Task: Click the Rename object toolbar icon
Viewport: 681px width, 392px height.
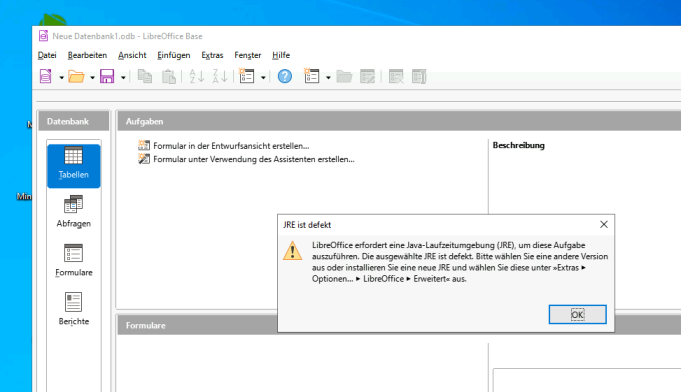Action: pyautogui.click(x=419, y=76)
